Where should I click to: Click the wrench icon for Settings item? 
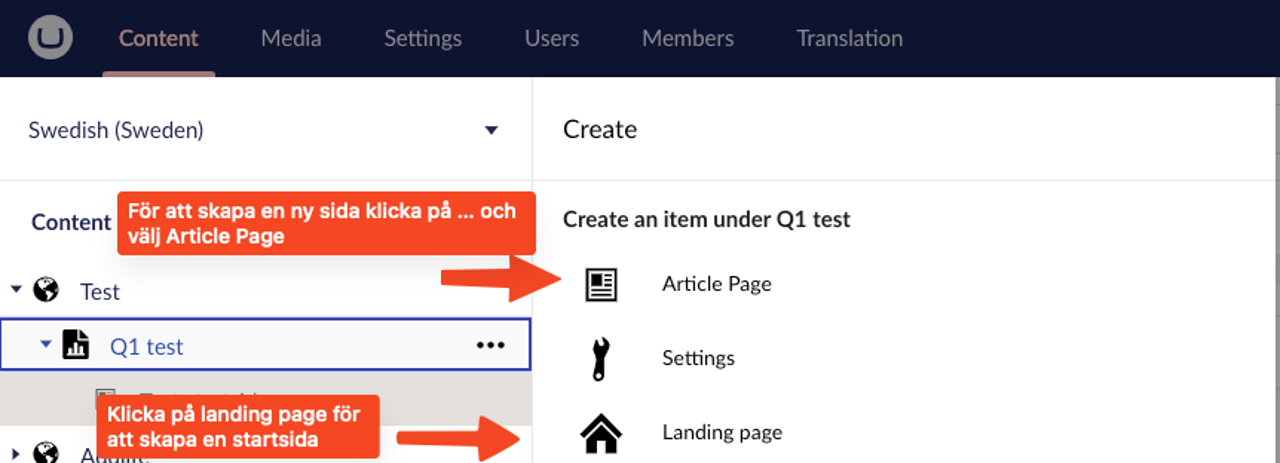(601, 359)
